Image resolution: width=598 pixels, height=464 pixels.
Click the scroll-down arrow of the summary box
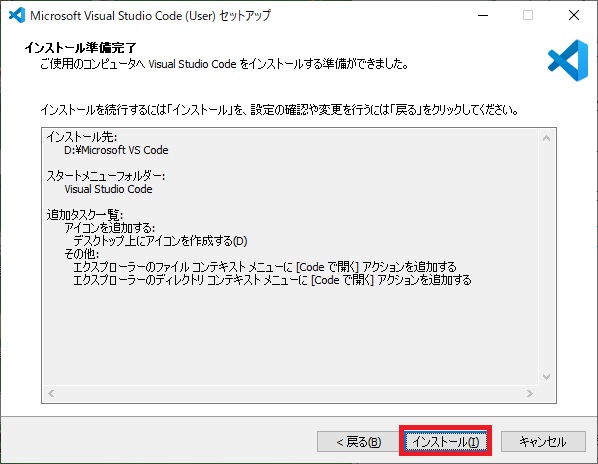point(546,377)
